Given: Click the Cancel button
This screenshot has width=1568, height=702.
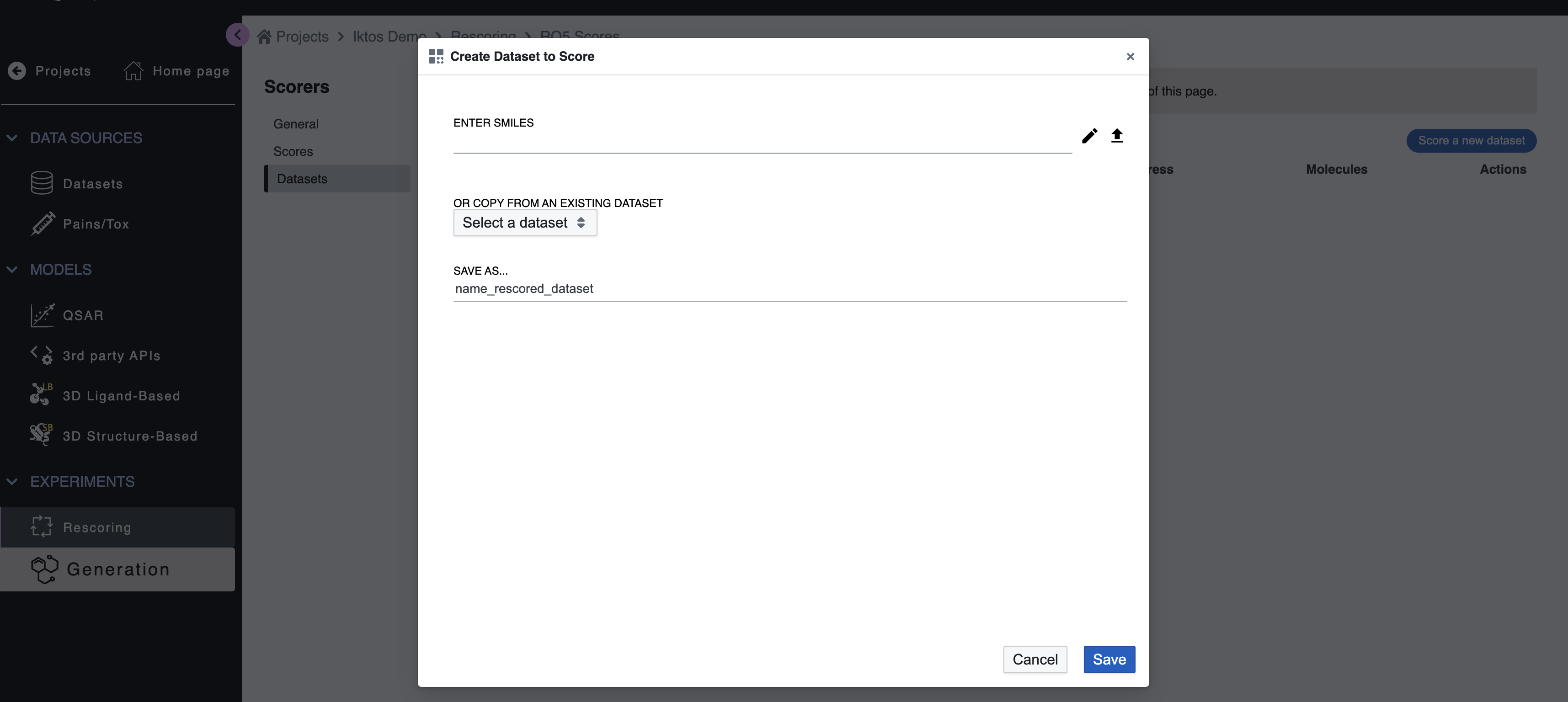Looking at the screenshot, I should (x=1034, y=659).
